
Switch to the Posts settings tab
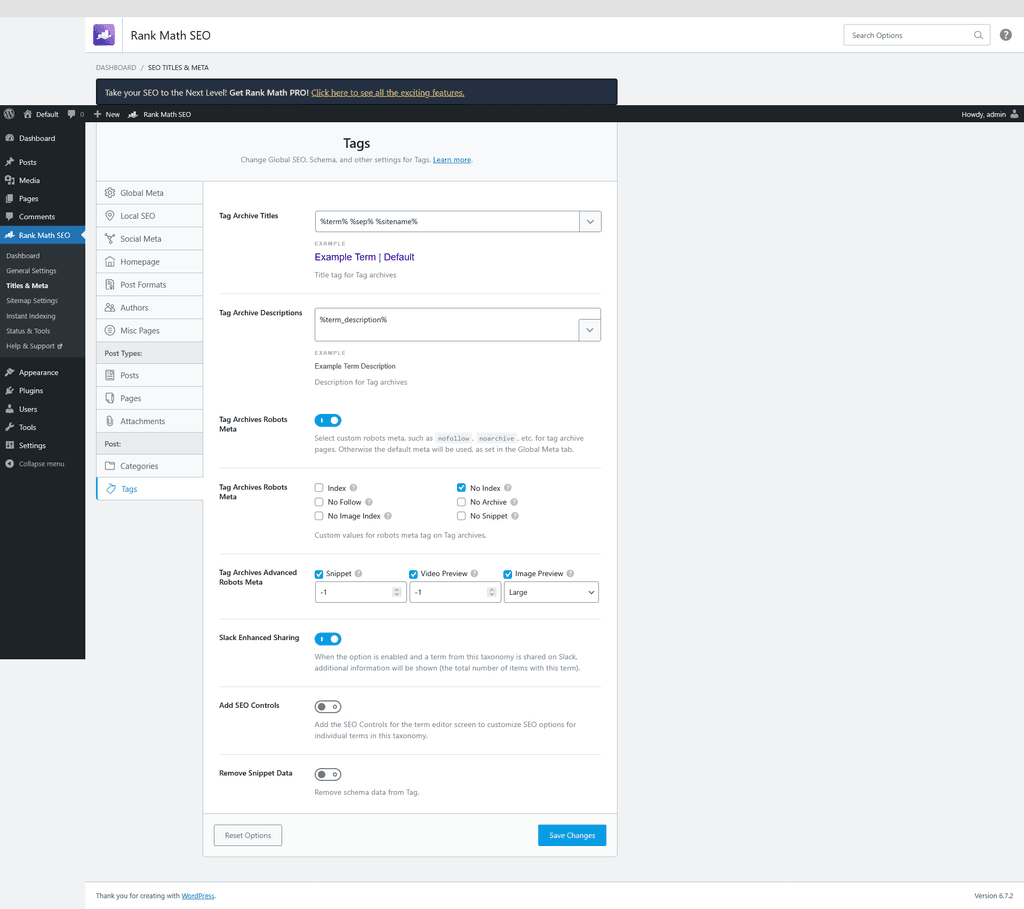[150, 375]
